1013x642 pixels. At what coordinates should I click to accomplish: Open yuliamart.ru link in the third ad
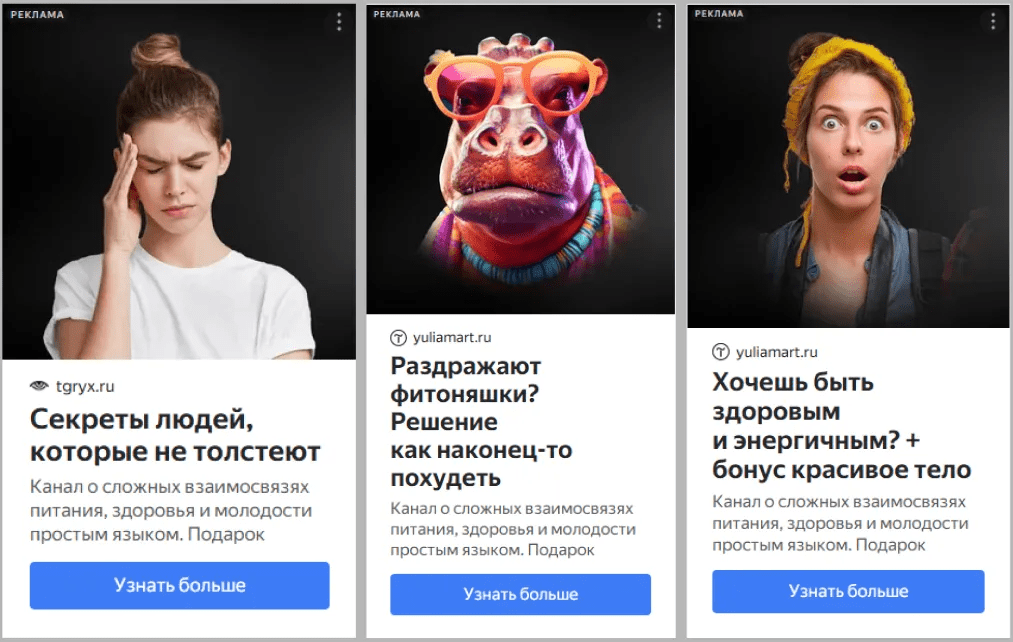pyautogui.click(x=777, y=352)
